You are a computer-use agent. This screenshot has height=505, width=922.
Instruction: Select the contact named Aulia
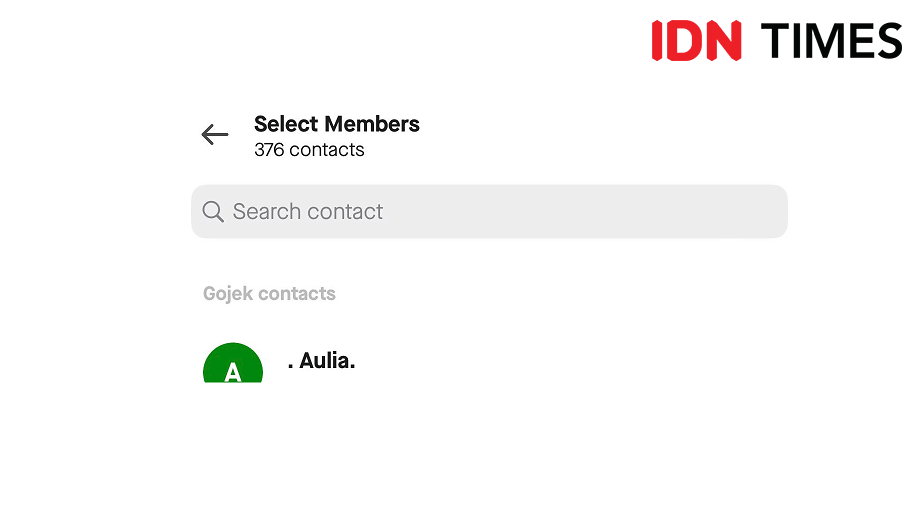tap(322, 361)
